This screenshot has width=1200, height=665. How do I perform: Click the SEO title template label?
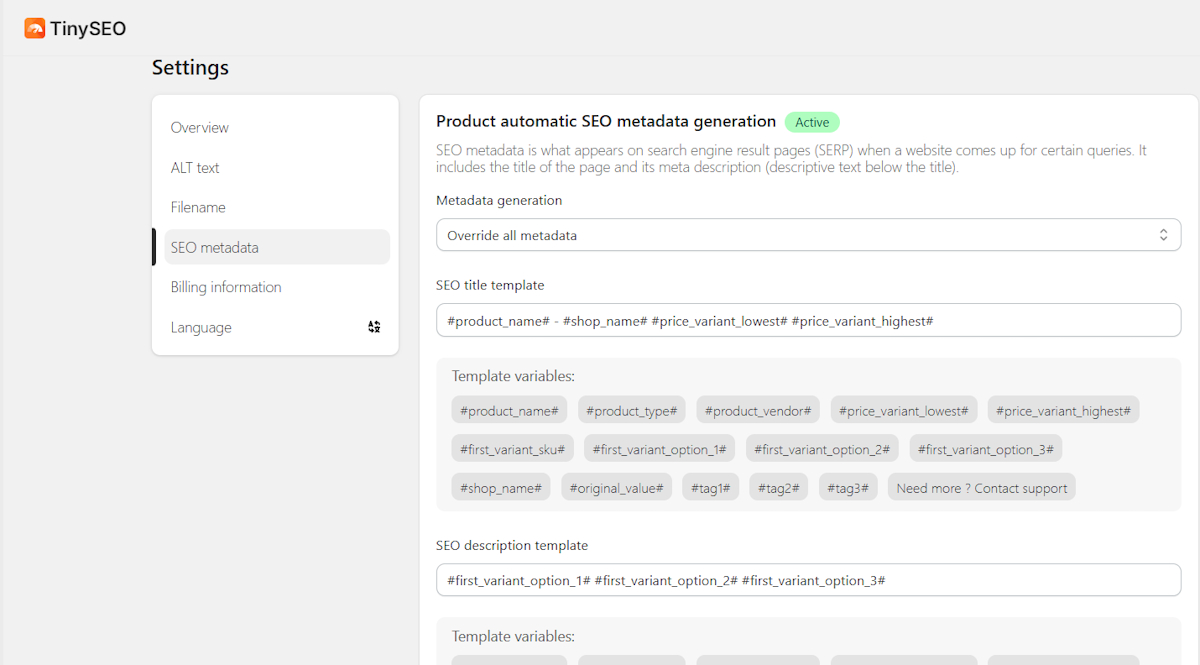click(x=490, y=285)
